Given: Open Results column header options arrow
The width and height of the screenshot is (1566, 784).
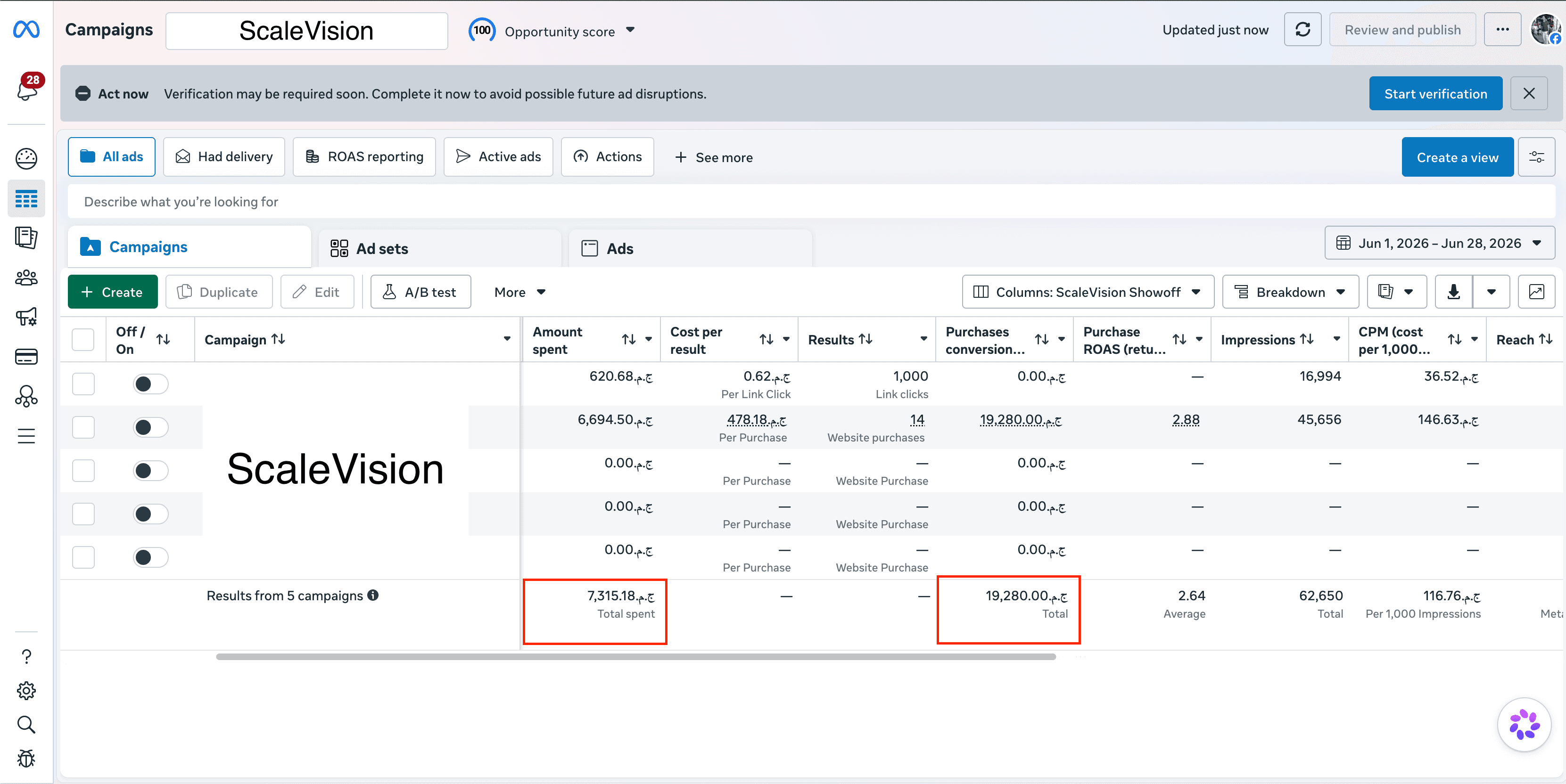Looking at the screenshot, I should tap(923, 340).
